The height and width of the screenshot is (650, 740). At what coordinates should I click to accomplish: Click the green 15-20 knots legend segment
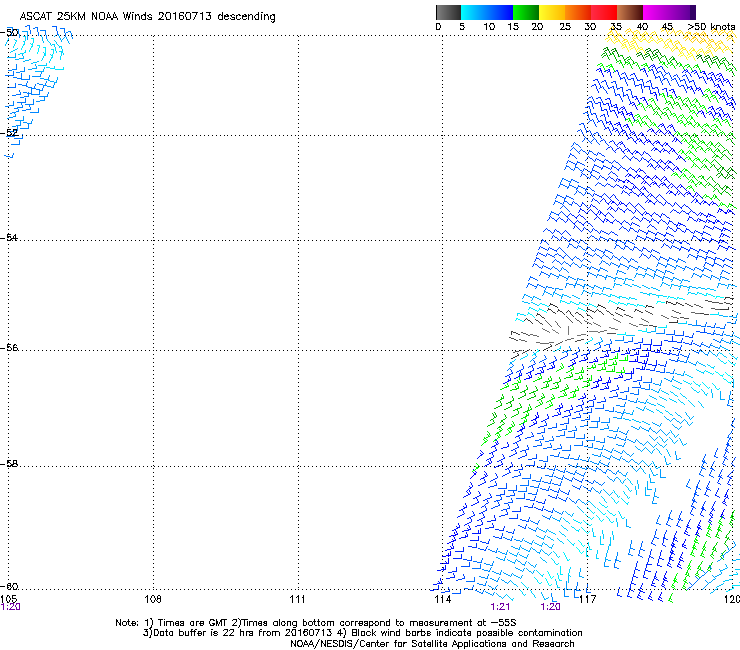pos(526,12)
